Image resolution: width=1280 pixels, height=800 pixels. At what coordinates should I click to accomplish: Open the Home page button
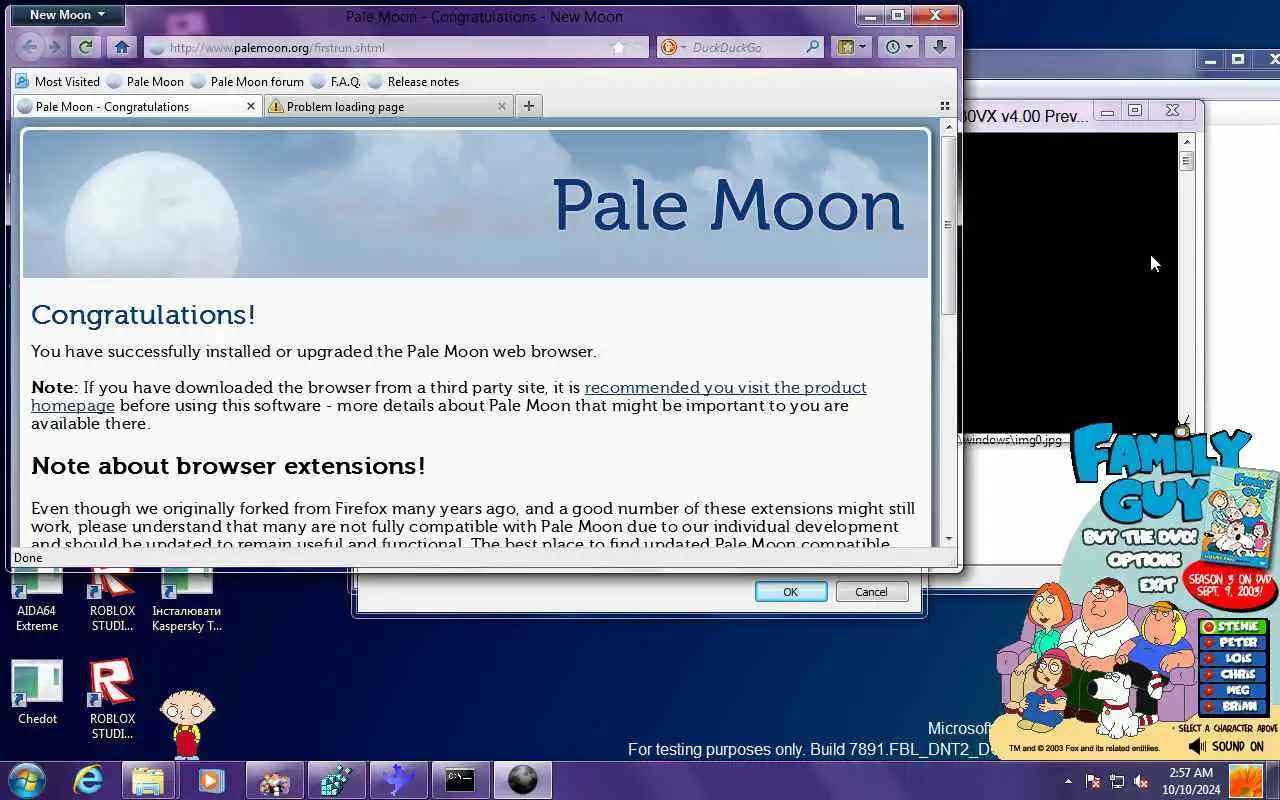(121, 47)
